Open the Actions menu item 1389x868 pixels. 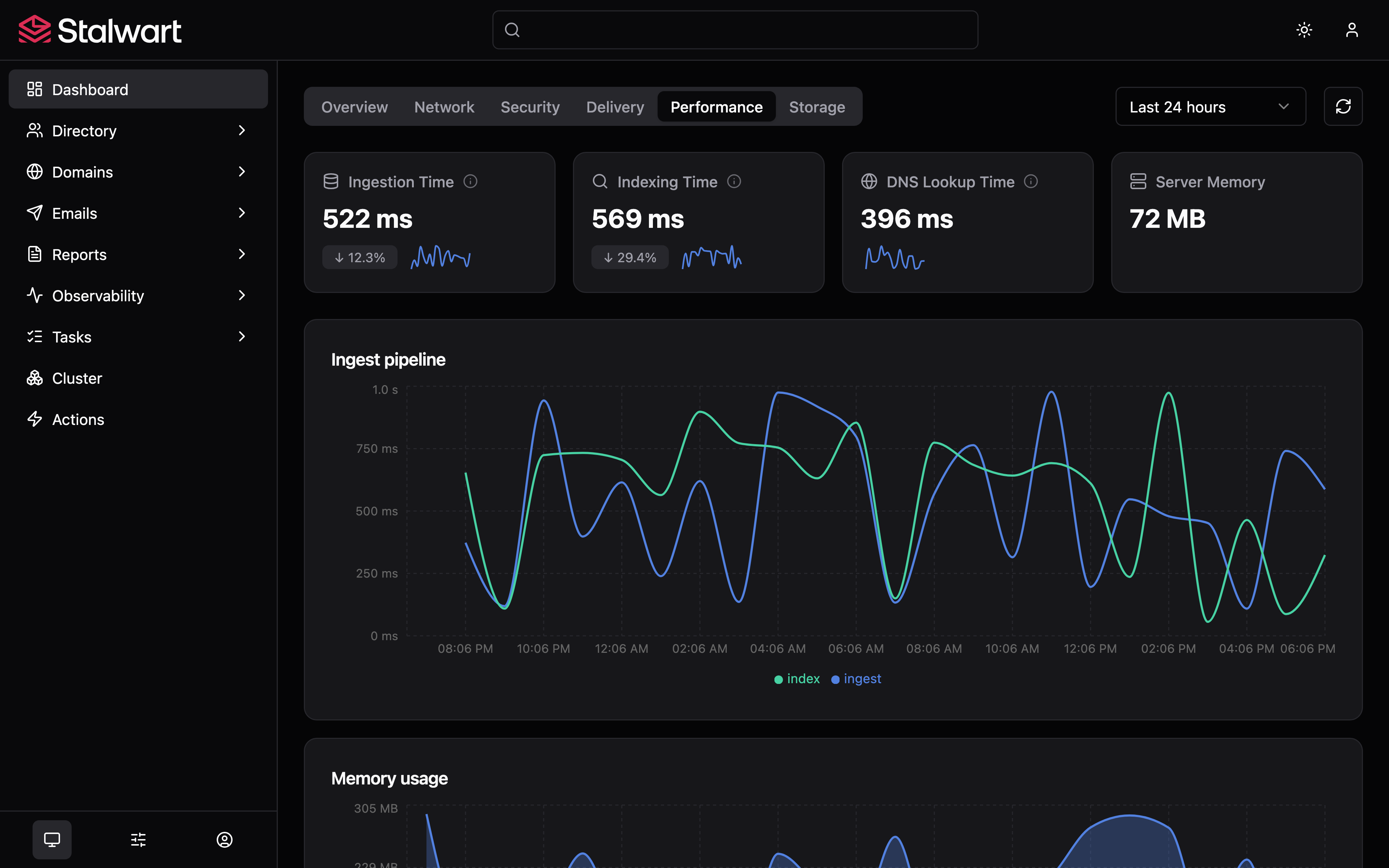[x=138, y=419]
